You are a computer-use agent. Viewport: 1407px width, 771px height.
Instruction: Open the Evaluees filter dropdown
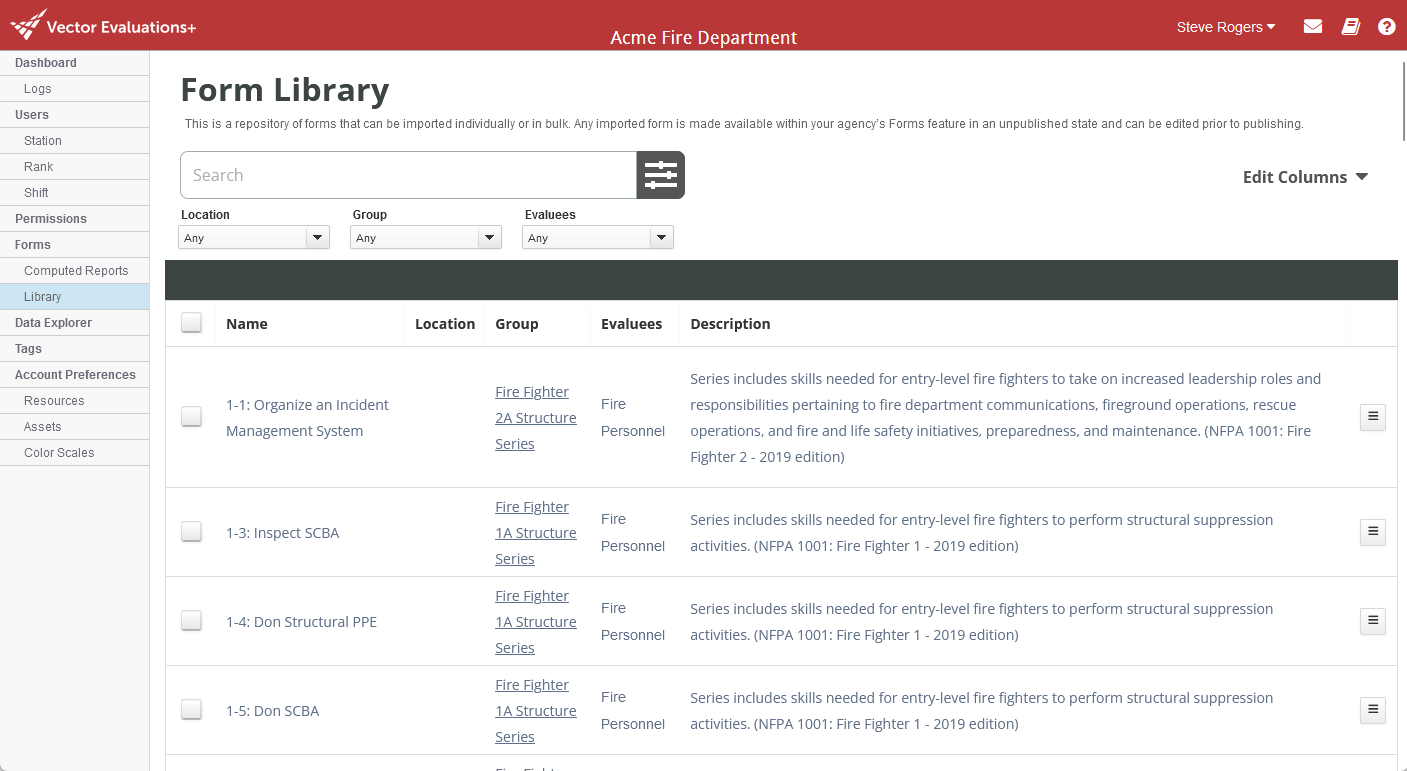[x=598, y=237]
